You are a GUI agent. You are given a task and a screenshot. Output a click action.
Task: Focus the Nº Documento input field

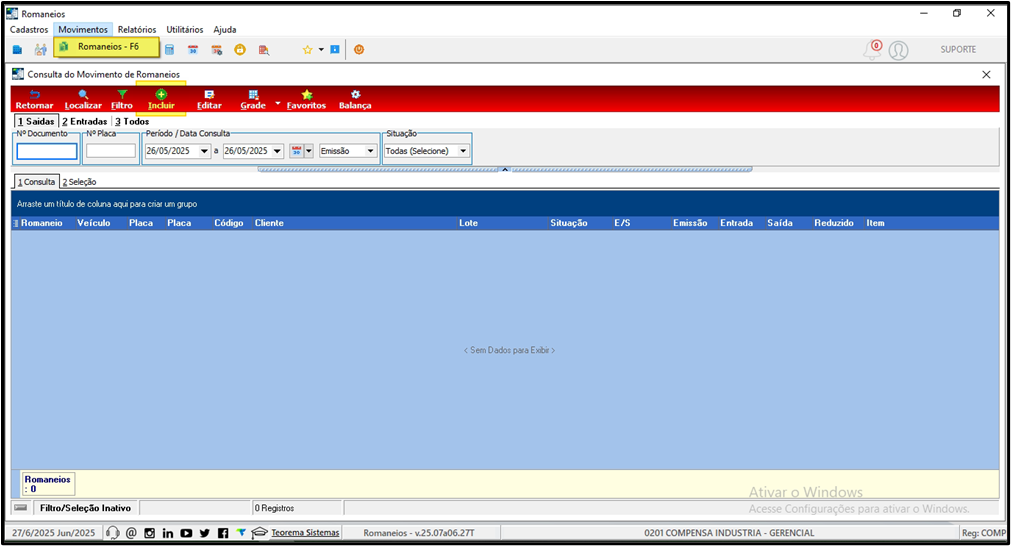pyautogui.click(x=47, y=151)
